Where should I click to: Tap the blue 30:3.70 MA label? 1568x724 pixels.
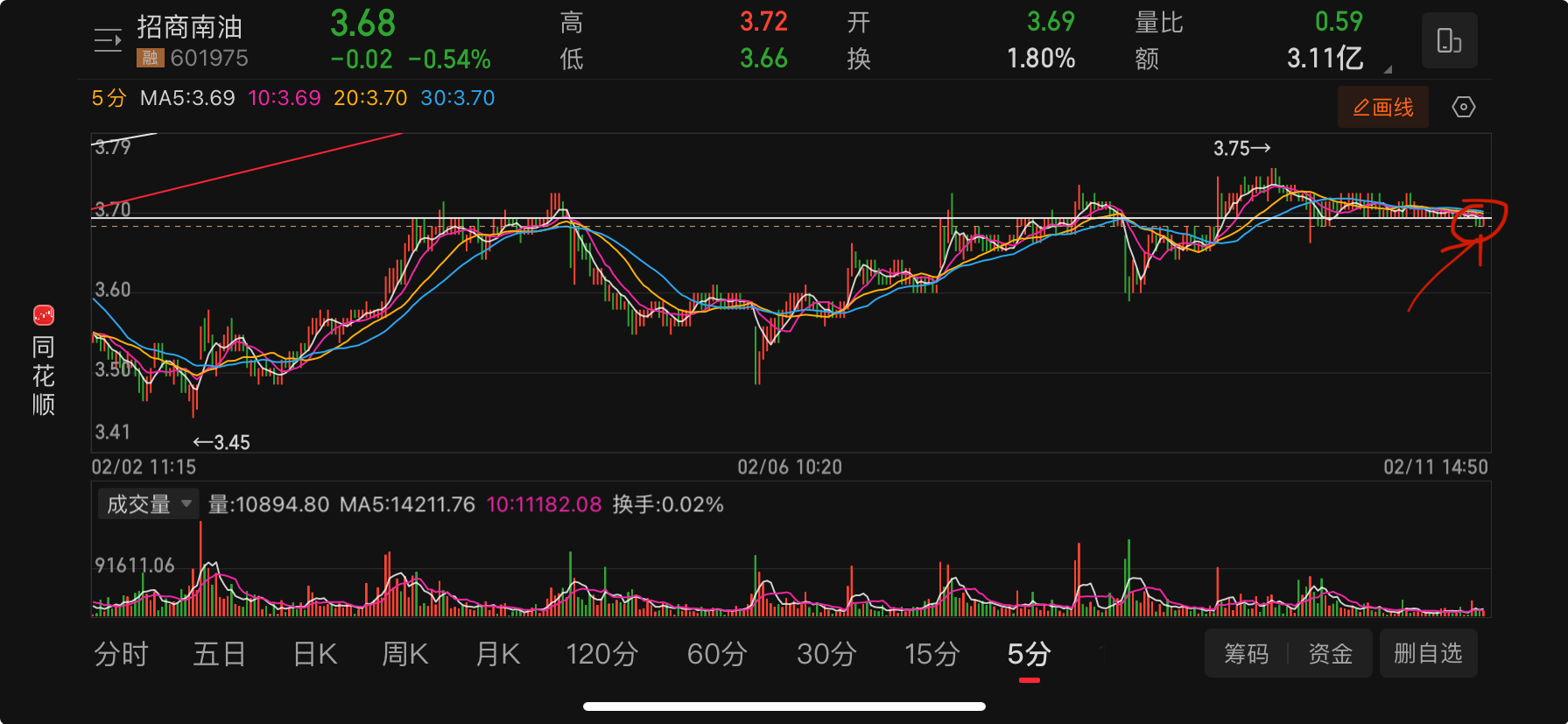458,98
